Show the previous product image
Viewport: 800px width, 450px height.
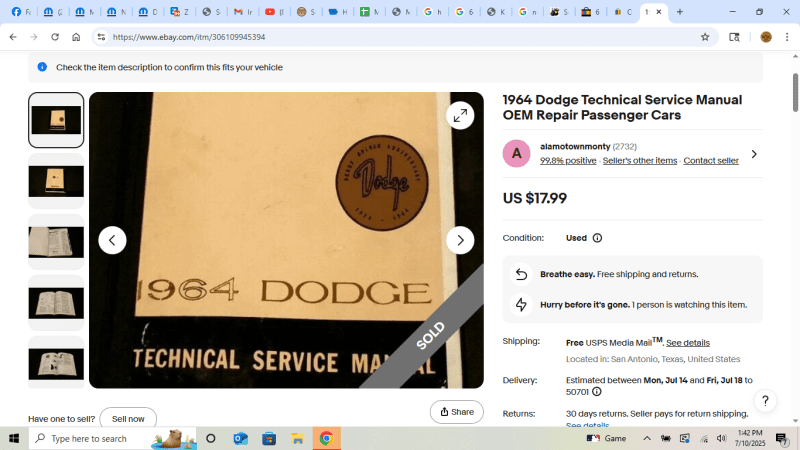[x=112, y=240]
